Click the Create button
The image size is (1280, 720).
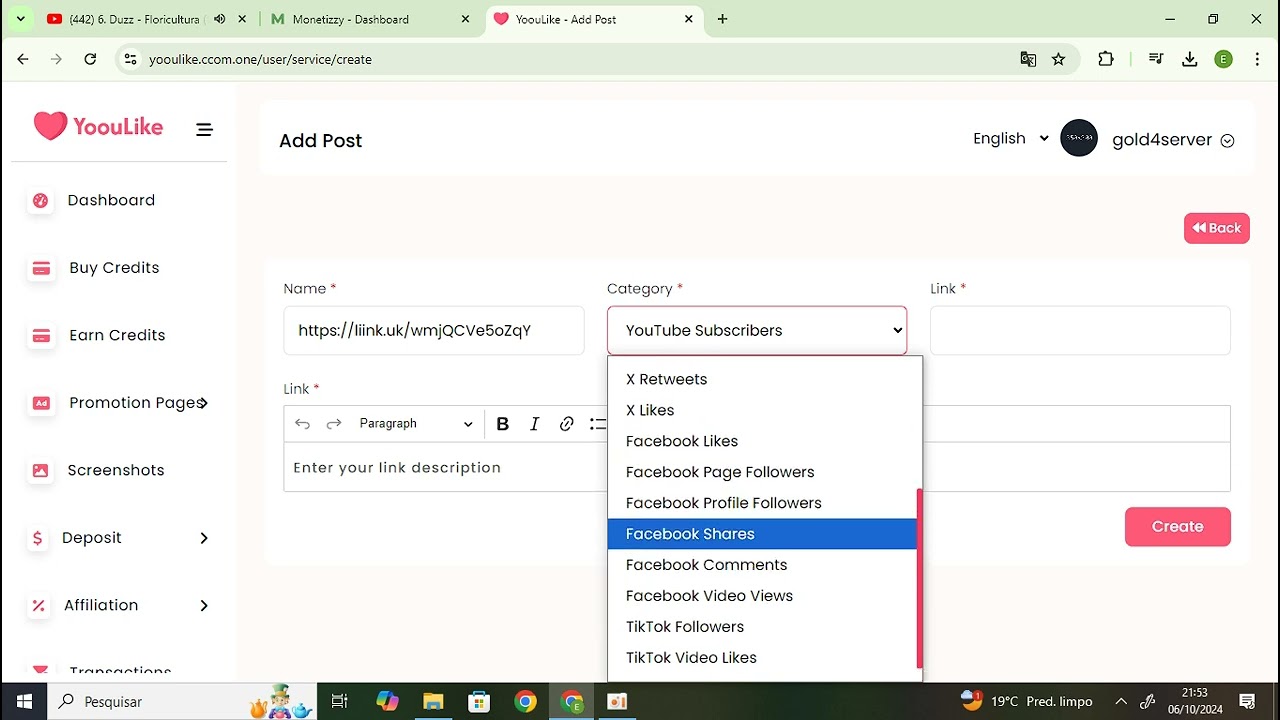coord(1178,527)
